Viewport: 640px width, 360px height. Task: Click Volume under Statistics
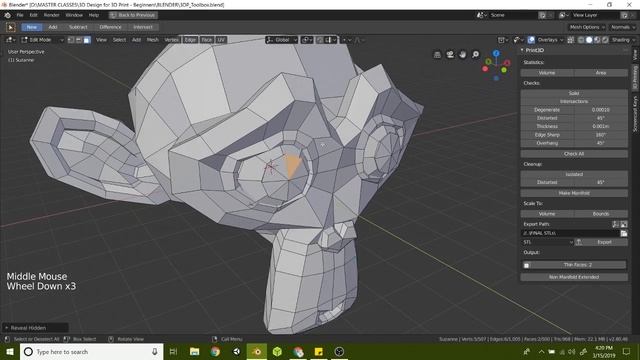(x=547, y=73)
